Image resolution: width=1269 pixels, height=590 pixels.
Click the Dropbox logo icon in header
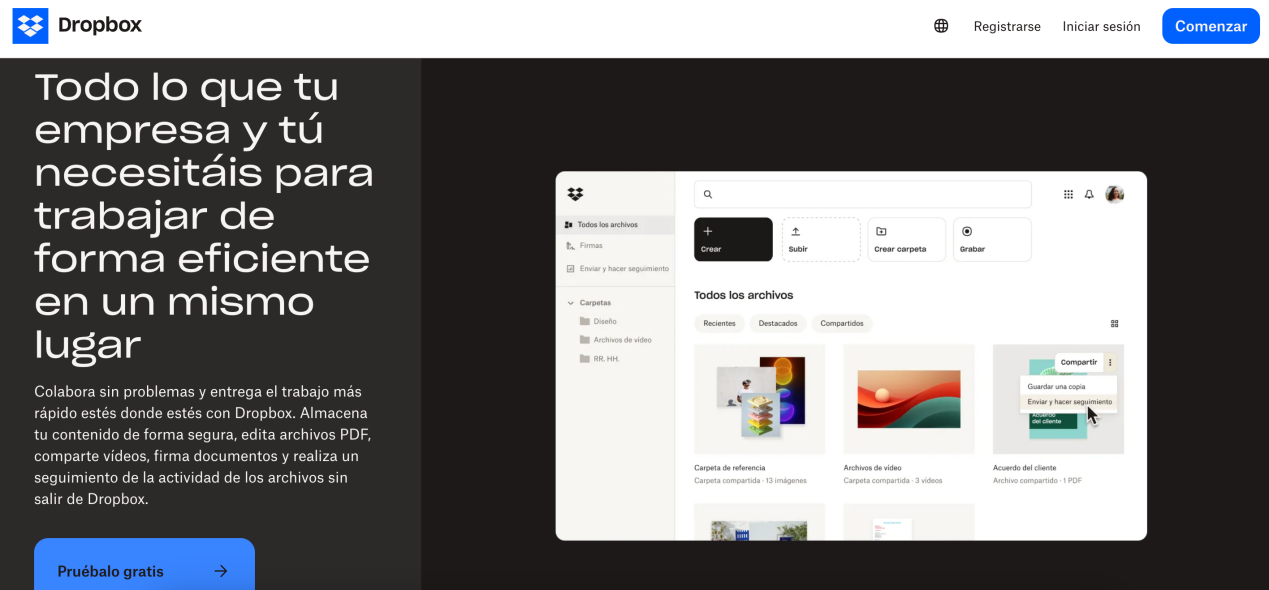coord(30,26)
